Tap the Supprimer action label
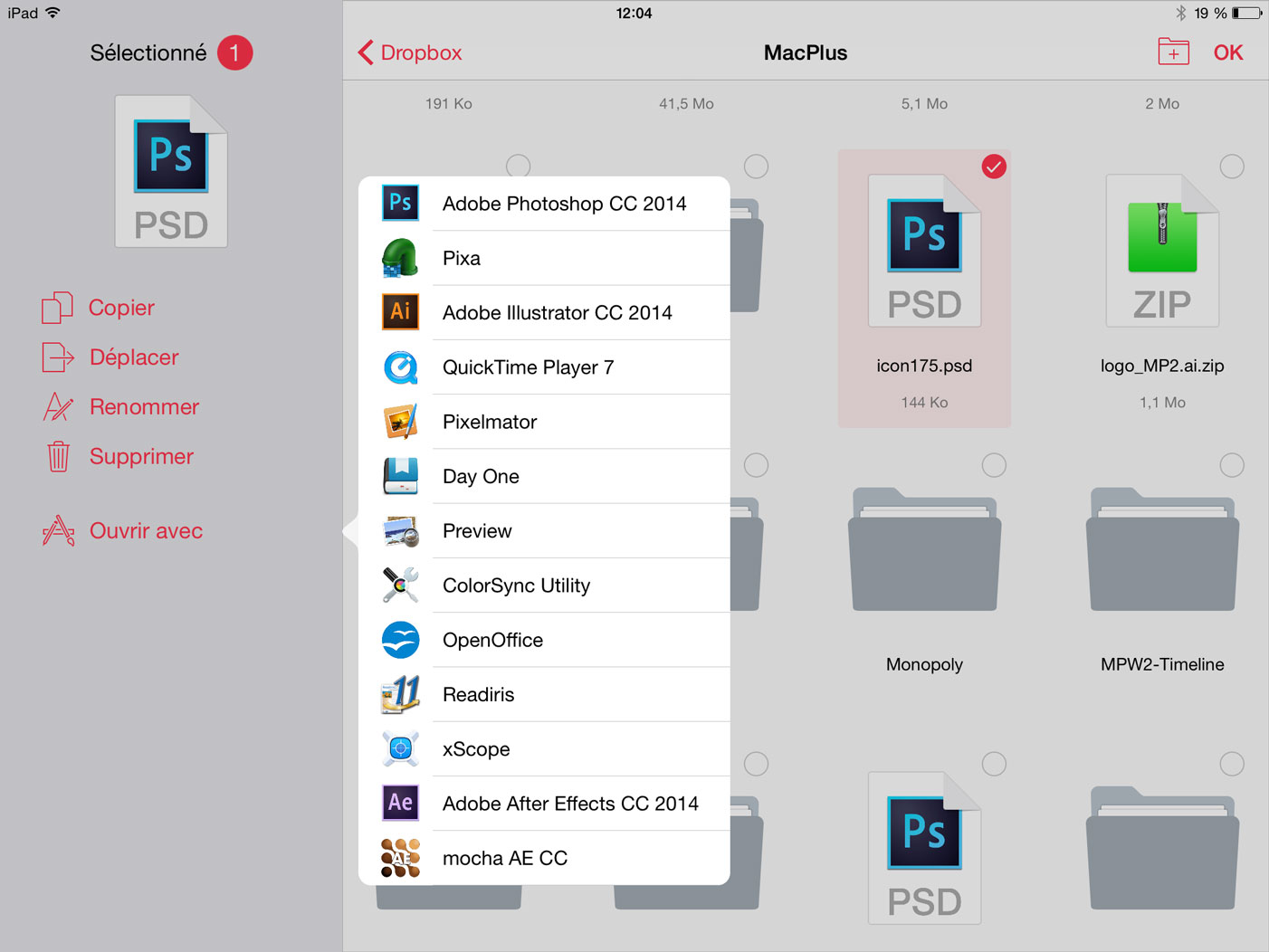 coord(141,456)
